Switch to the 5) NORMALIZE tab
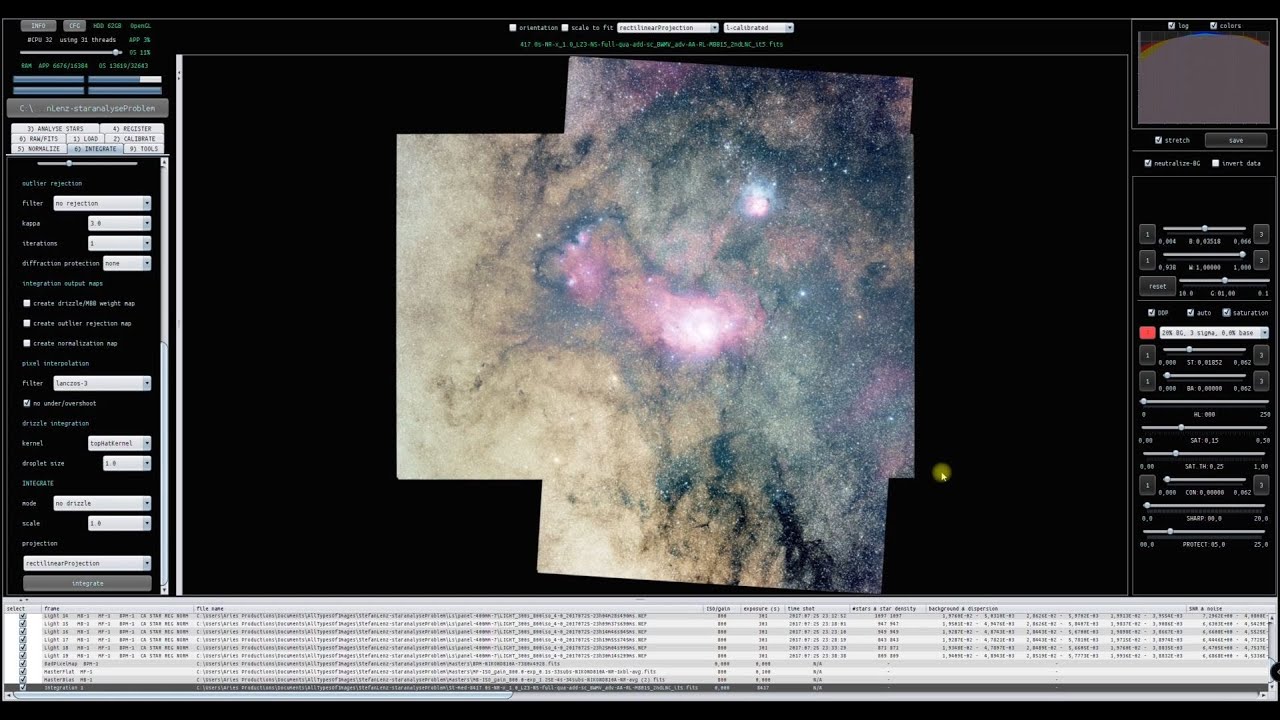The width and height of the screenshot is (1280, 720). [38, 148]
